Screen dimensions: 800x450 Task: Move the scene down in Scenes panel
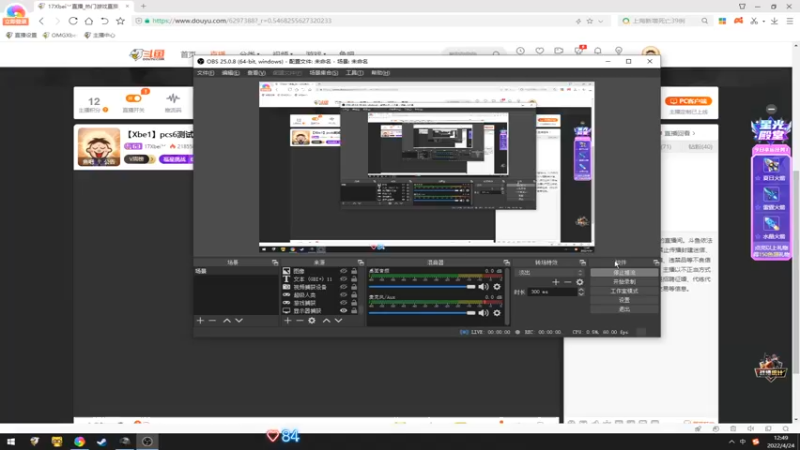239,320
